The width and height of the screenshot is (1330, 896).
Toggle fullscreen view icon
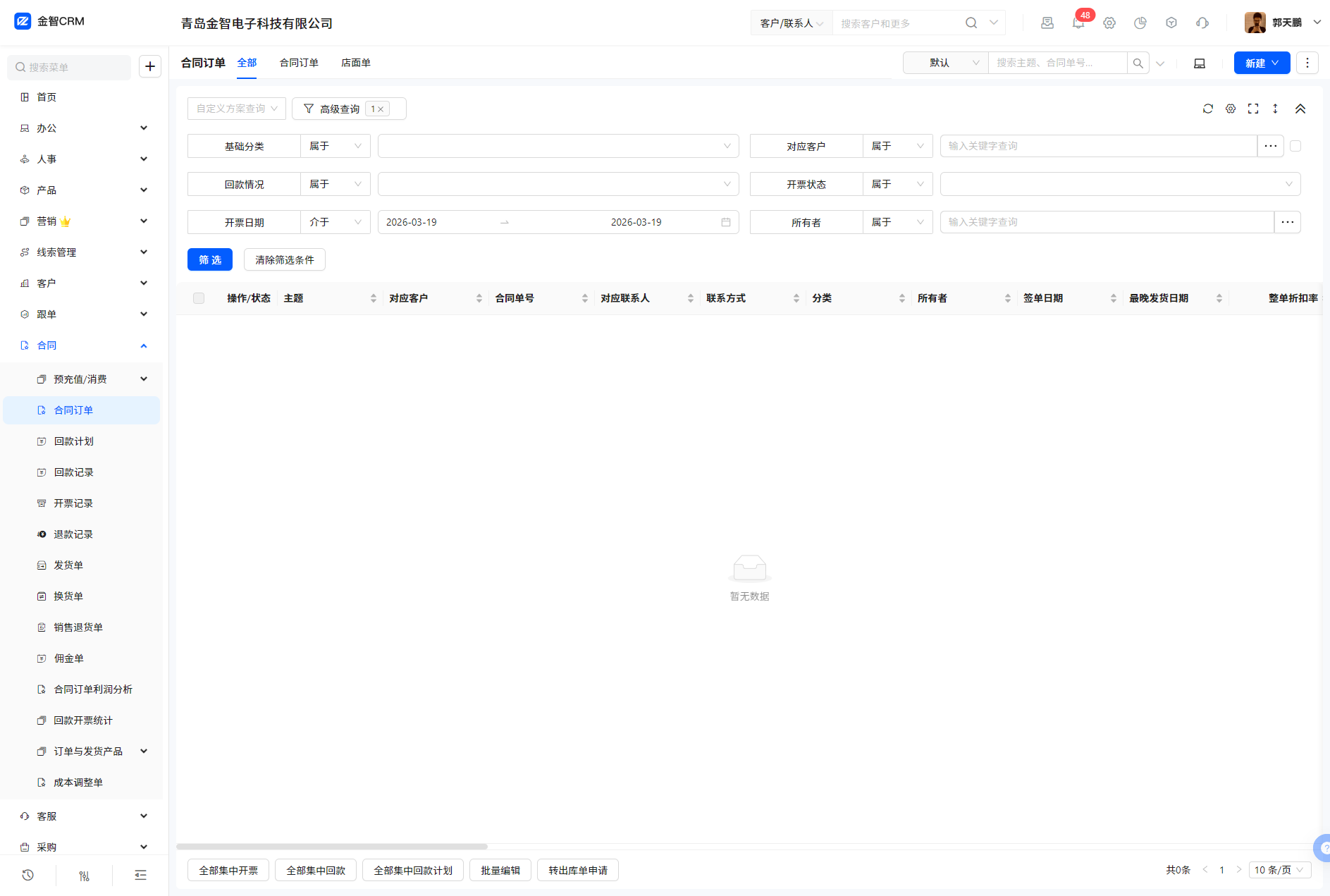pos(1253,109)
